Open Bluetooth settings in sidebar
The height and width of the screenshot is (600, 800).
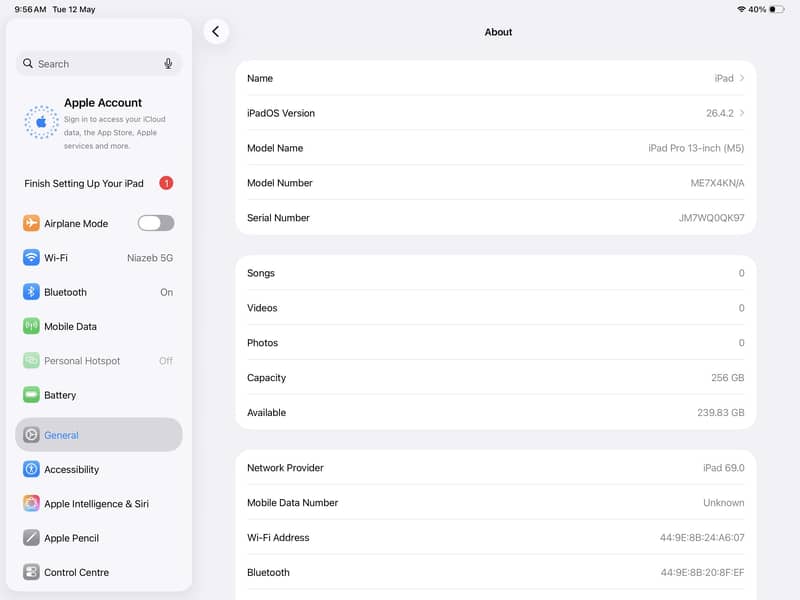(x=99, y=292)
